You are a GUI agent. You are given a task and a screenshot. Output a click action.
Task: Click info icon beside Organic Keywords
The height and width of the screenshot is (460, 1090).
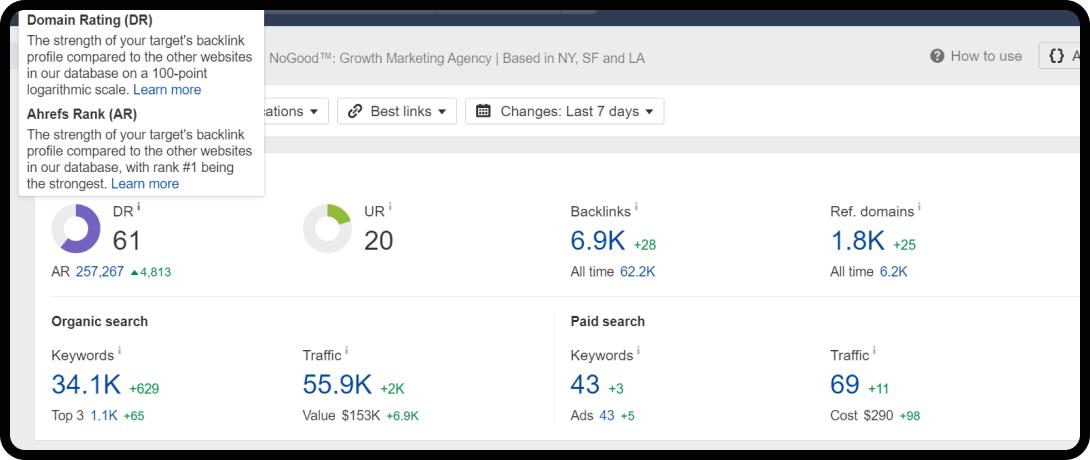pyautogui.click(x=119, y=351)
